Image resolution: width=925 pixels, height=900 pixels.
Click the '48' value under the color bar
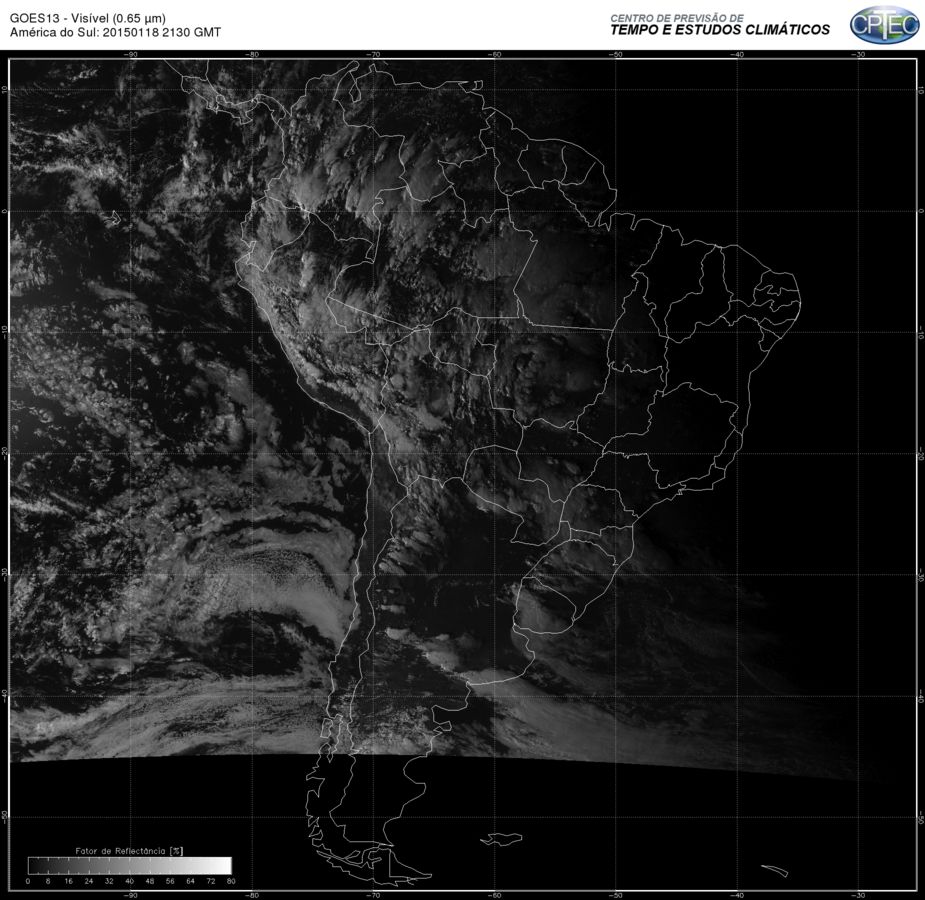tap(150, 881)
